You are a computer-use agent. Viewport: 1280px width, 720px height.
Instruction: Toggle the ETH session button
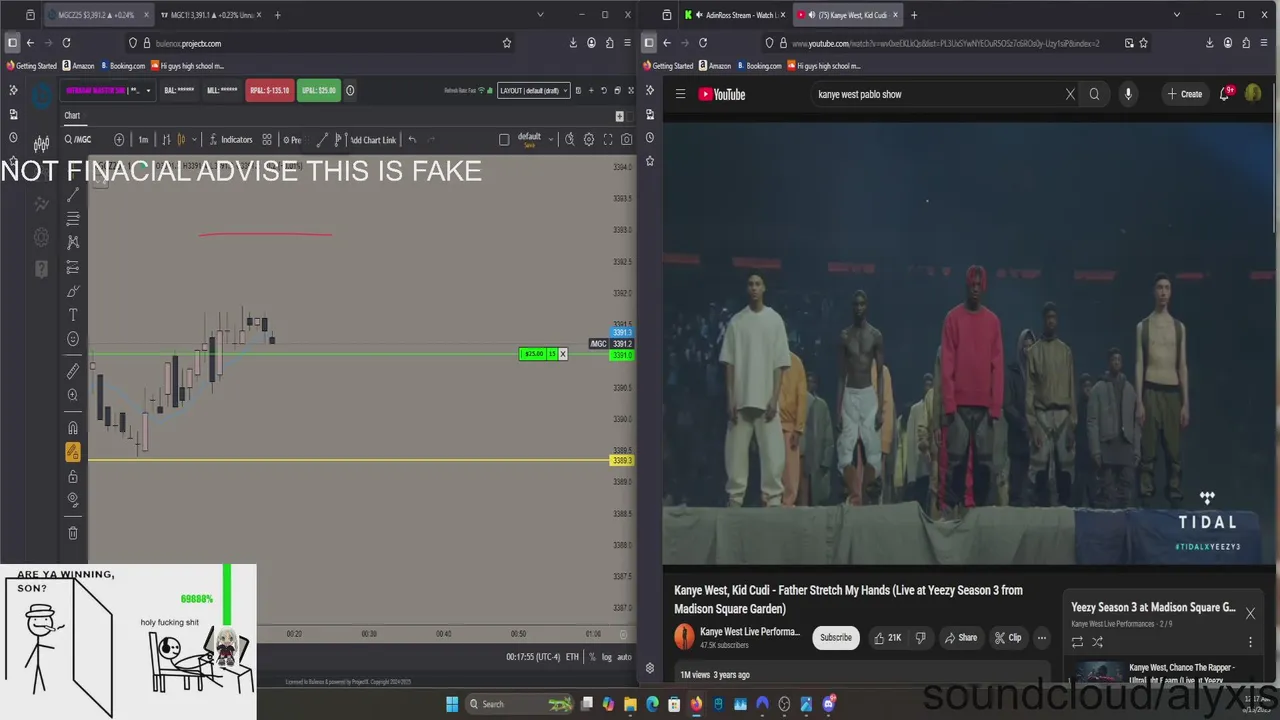[572, 657]
